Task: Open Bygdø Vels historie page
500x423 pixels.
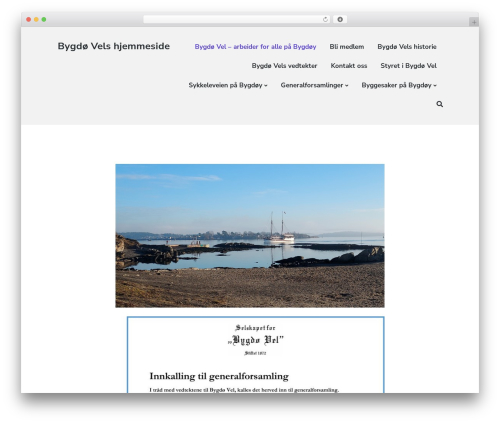Action: pos(407,47)
